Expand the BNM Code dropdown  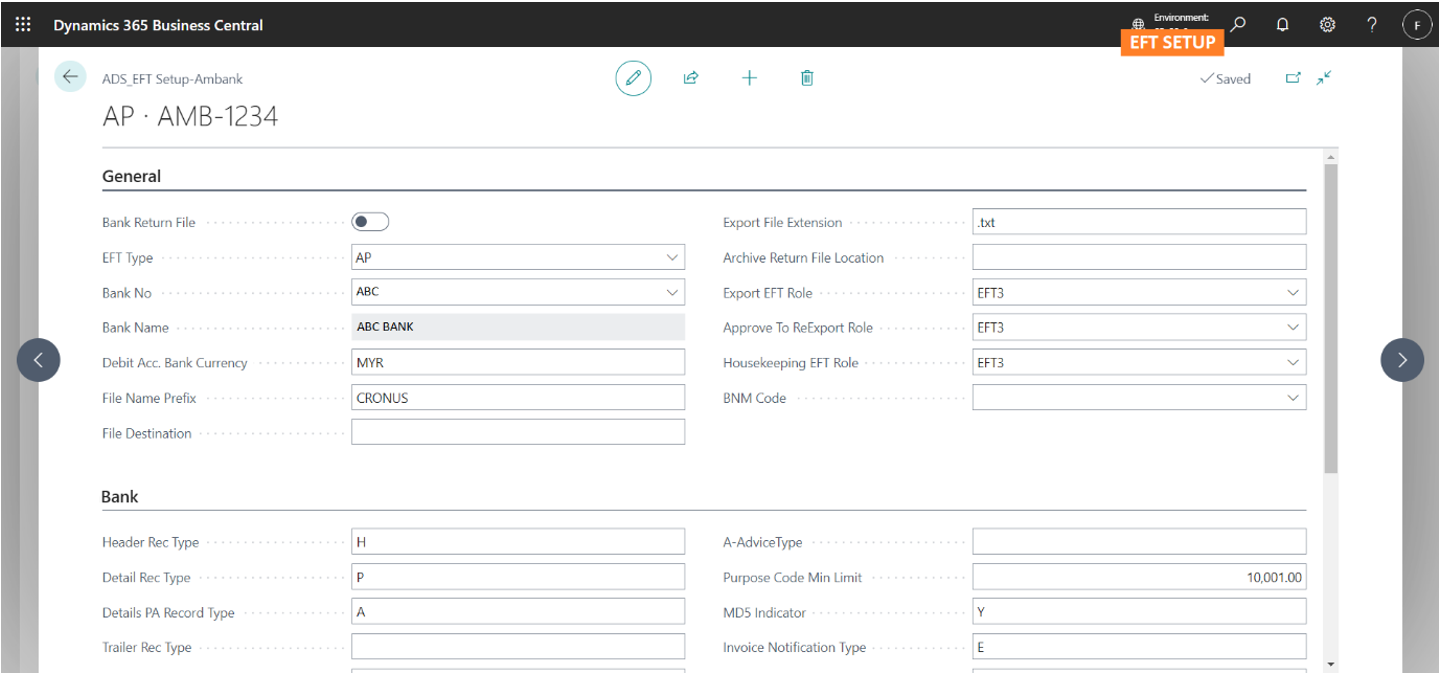coord(1293,397)
